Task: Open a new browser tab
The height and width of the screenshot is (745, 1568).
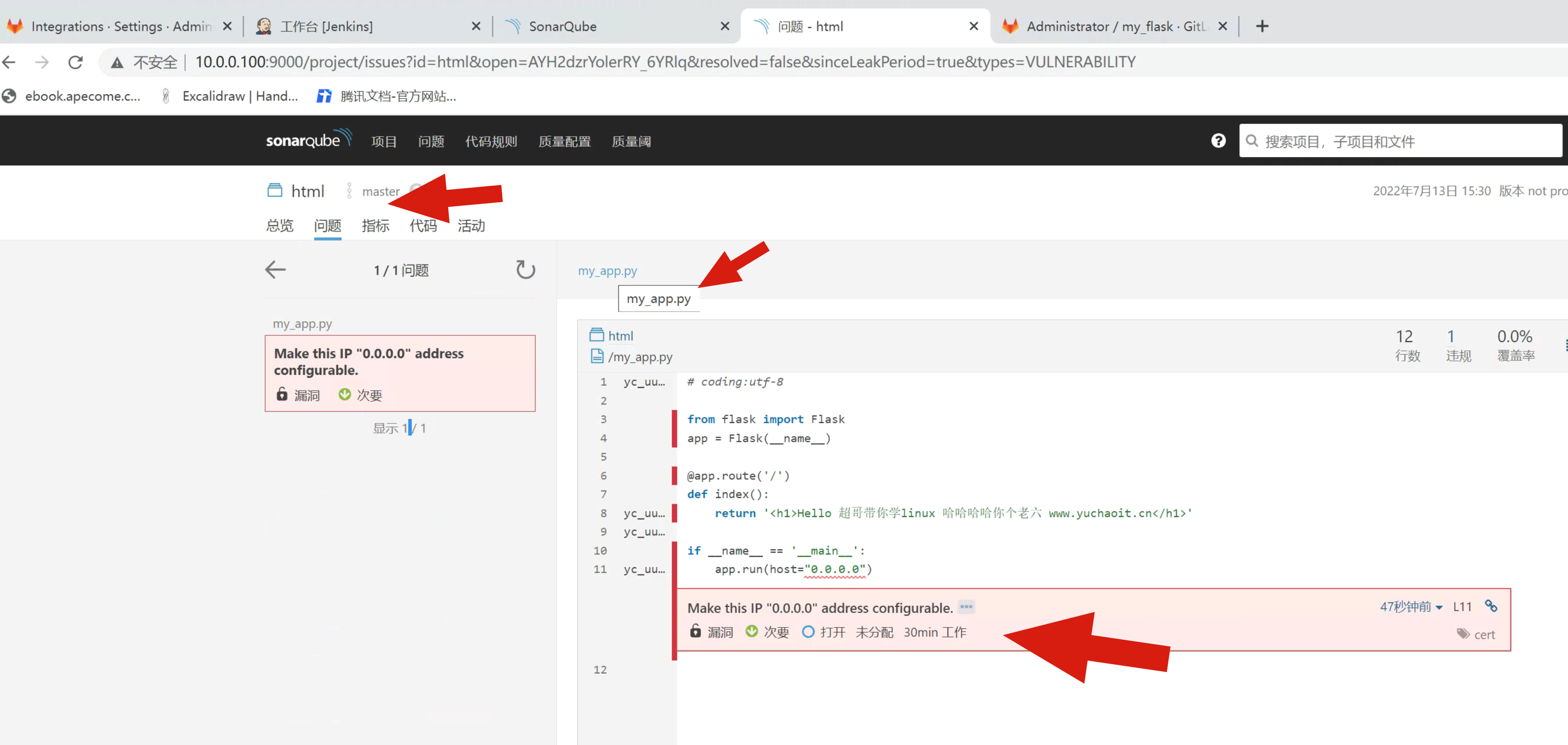Action: tap(1262, 26)
